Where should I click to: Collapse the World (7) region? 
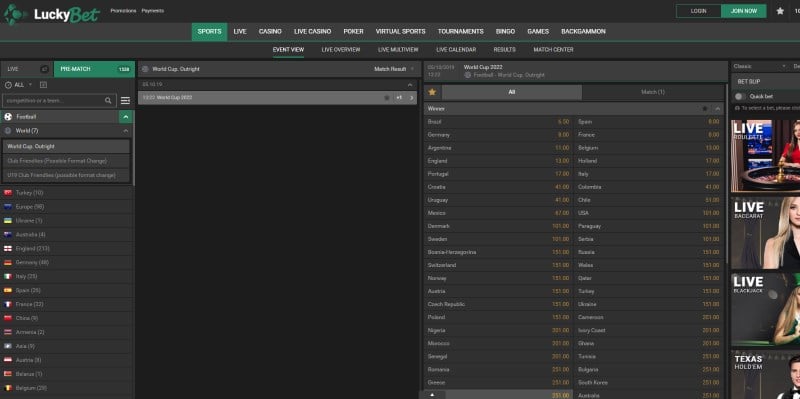(x=126, y=131)
